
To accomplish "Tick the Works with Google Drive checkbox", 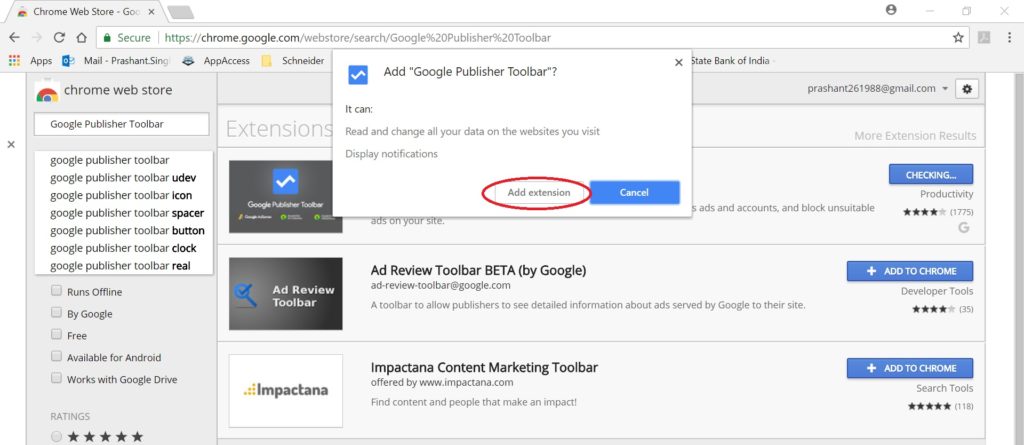I will tap(56, 378).
